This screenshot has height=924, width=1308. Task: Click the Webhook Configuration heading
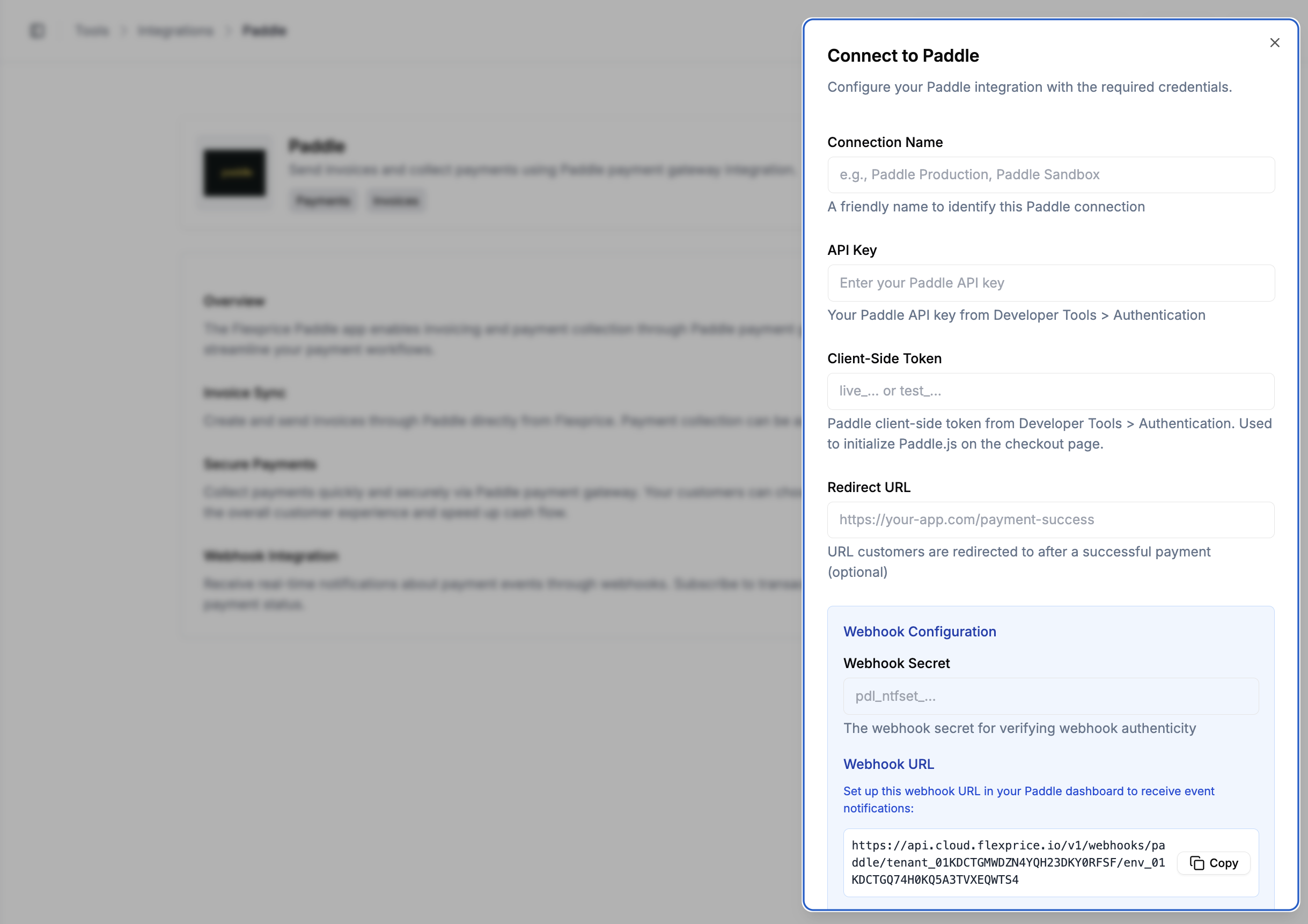tap(920, 632)
